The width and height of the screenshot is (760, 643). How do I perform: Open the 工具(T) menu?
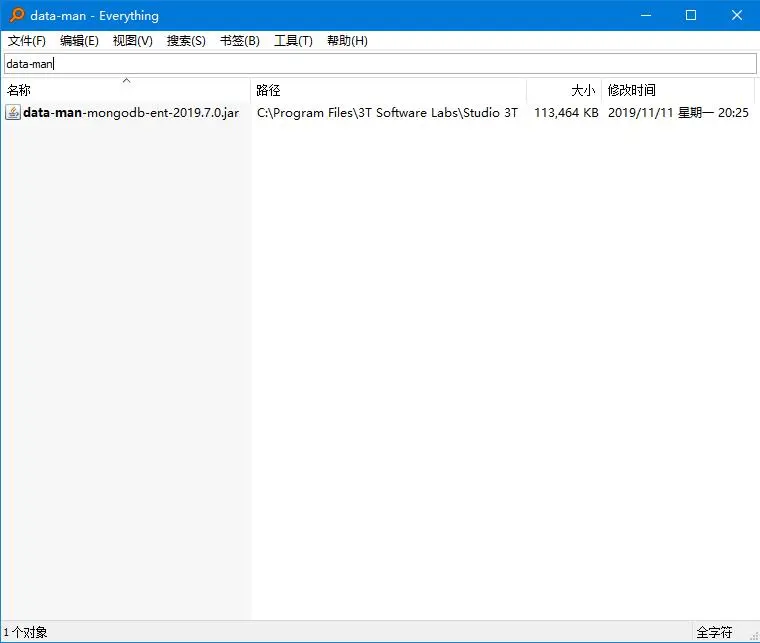tap(293, 41)
